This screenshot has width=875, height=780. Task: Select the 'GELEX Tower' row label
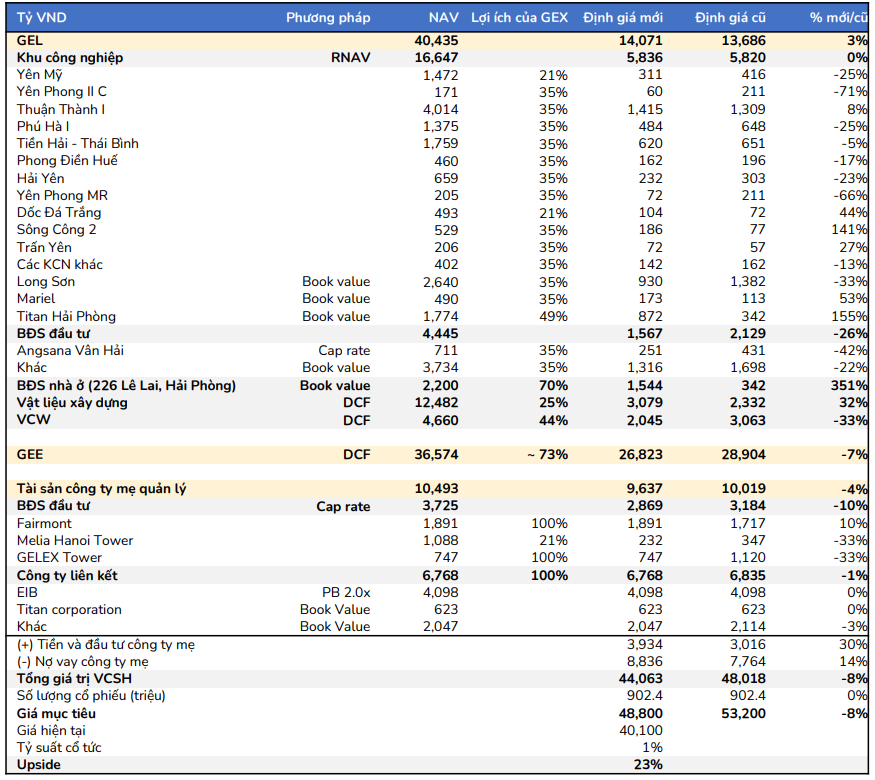coord(59,557)
